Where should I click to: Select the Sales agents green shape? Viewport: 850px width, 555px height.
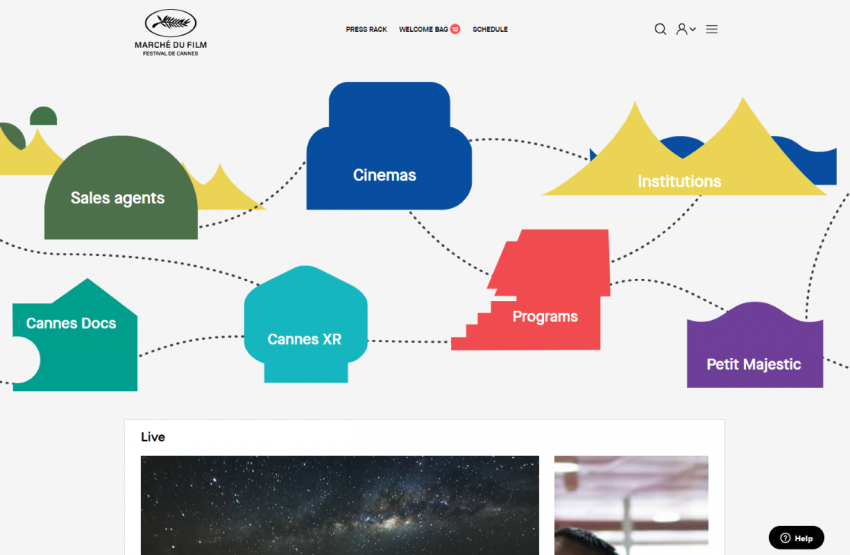pos(121,190)
